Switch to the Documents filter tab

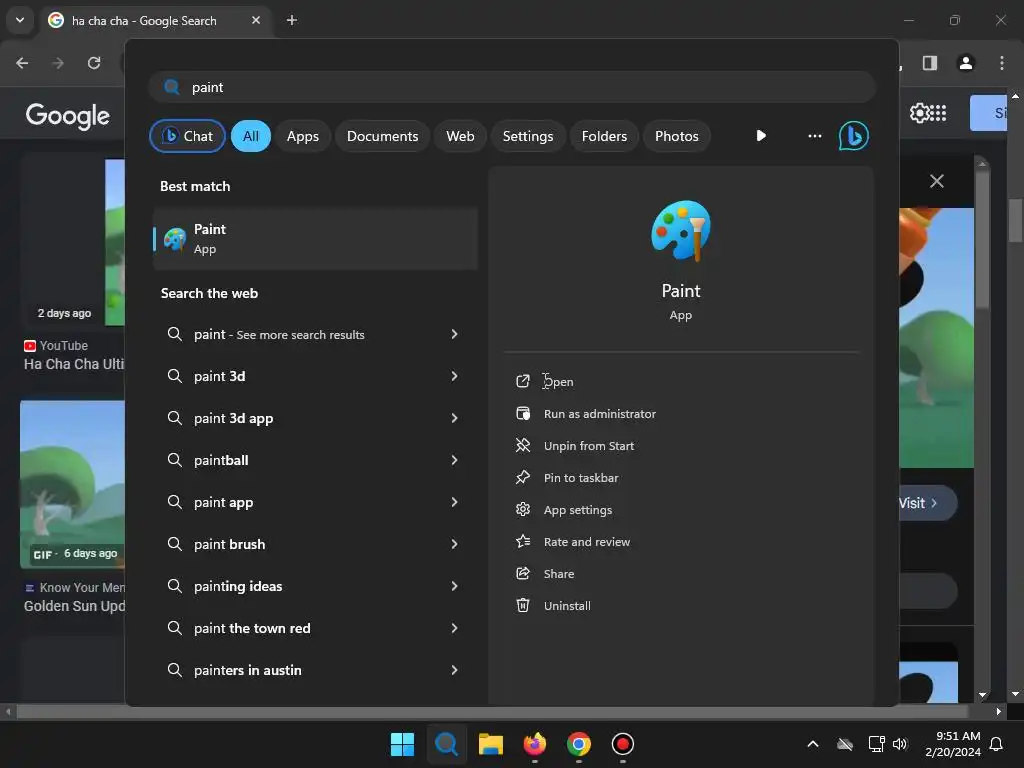tap(382, 136)
